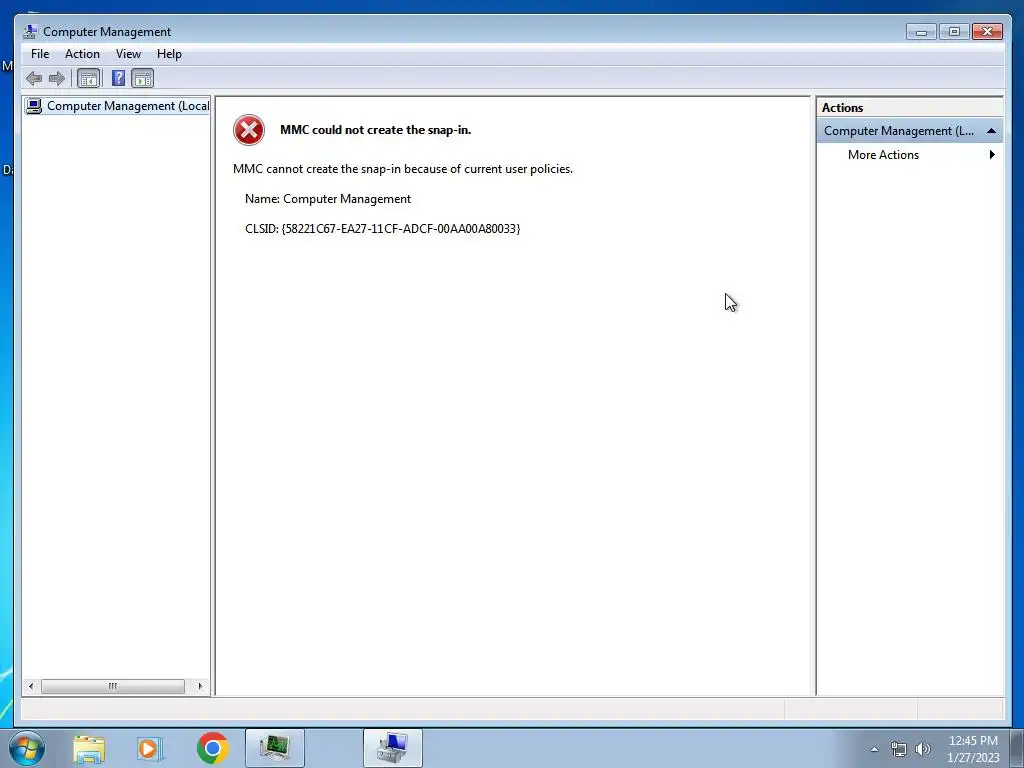Toggle the Show/Hide Console Tree icon

88,79
